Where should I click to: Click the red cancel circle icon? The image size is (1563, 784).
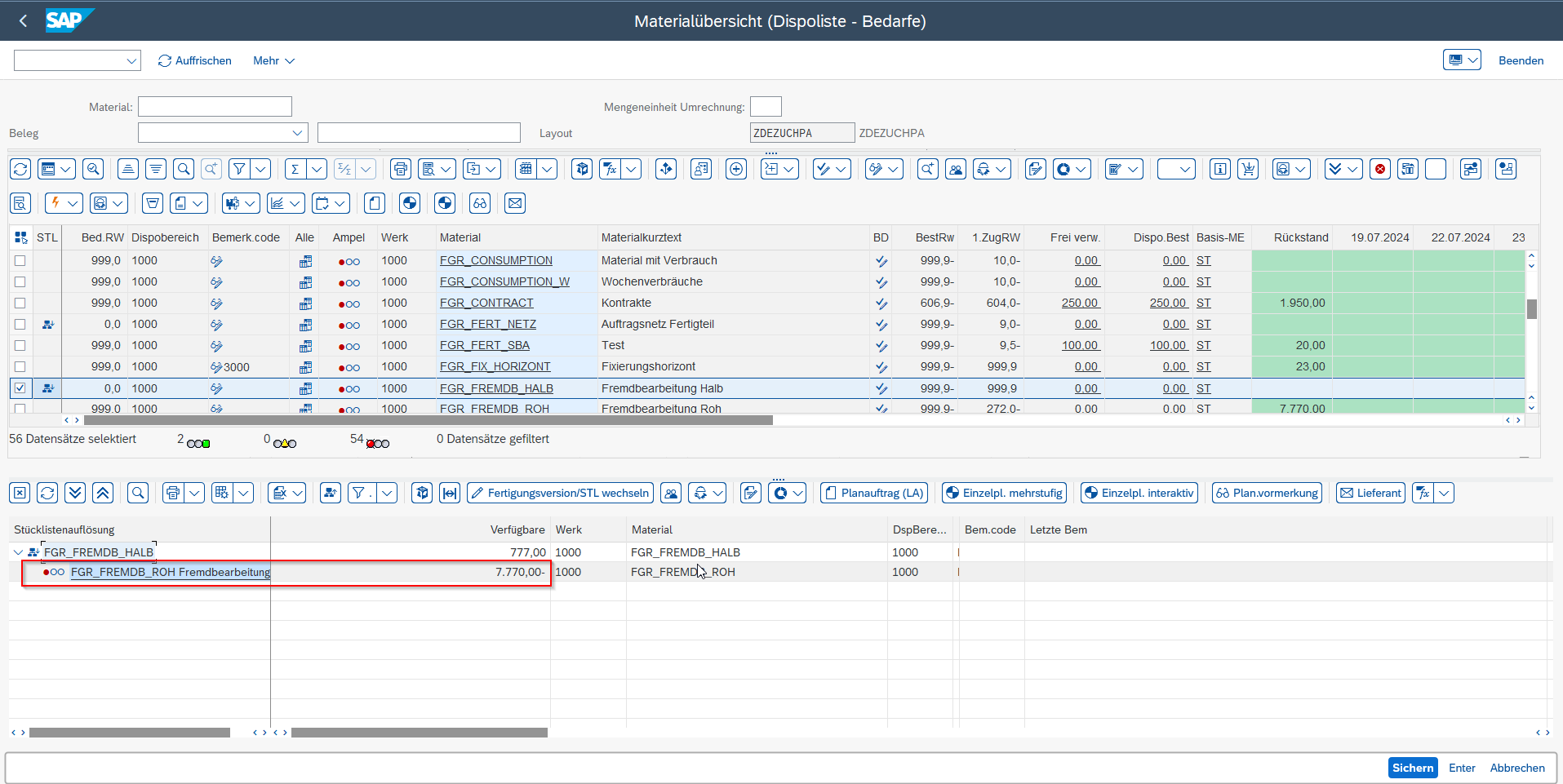[x=1380, y=169]
